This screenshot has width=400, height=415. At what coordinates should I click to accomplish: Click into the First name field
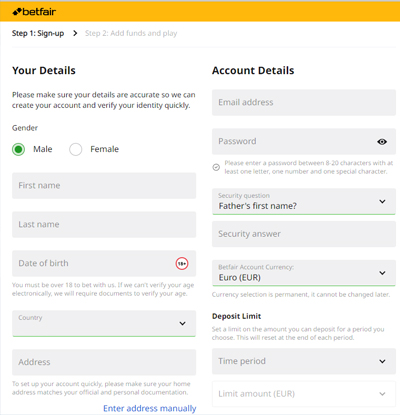104,186
